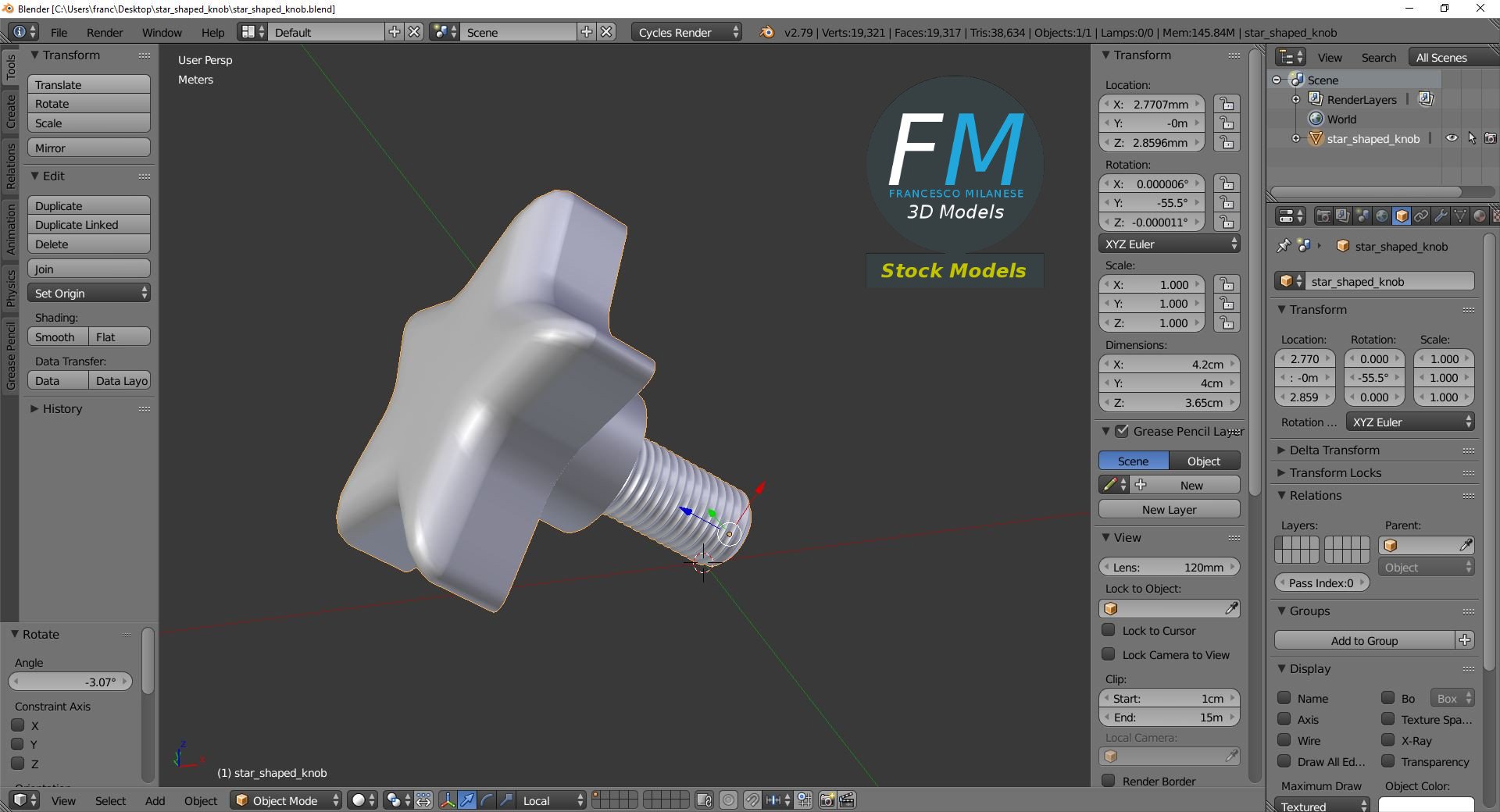Open the World properties tab (globe icon)
This screenshot has width=1500, height=812.
point(1383,215)
